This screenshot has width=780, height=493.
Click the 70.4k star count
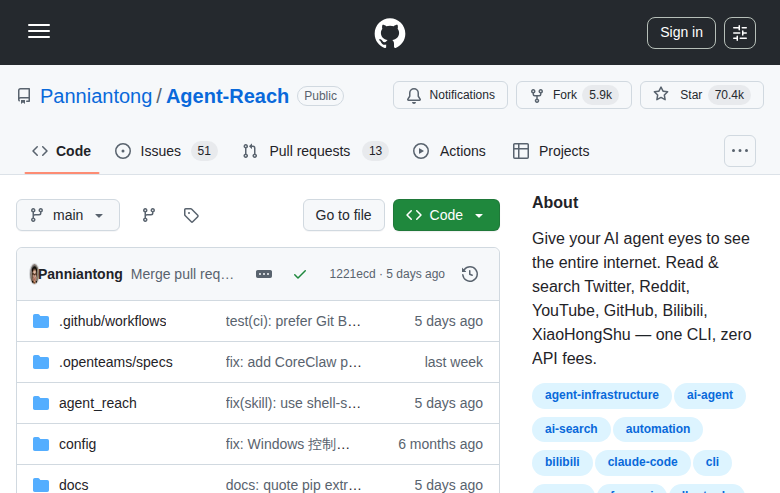(729, 95)
